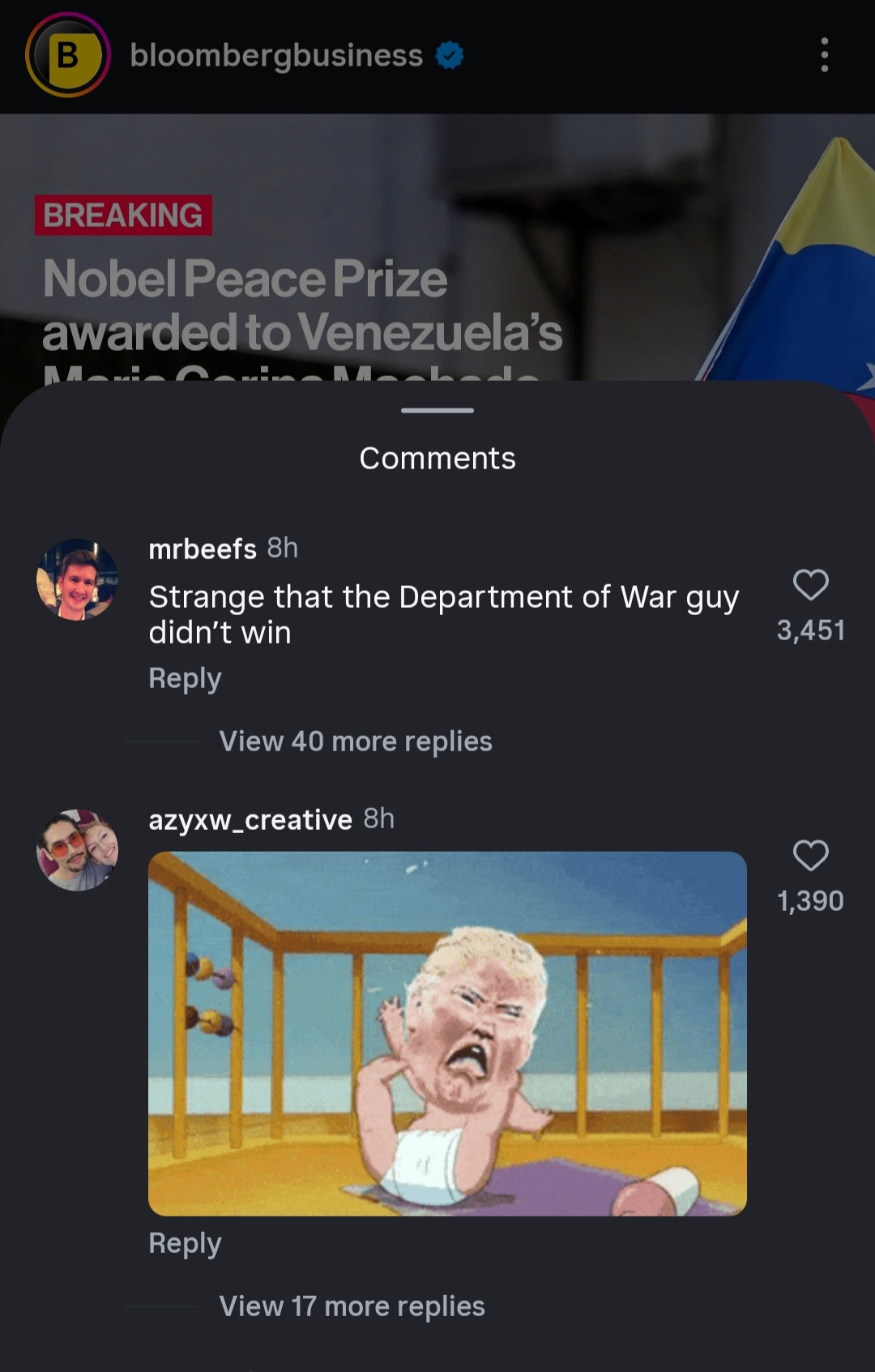Tap the red BREAKING label
The height and width of the screenshot is (1372, 875).
point(123,215)
